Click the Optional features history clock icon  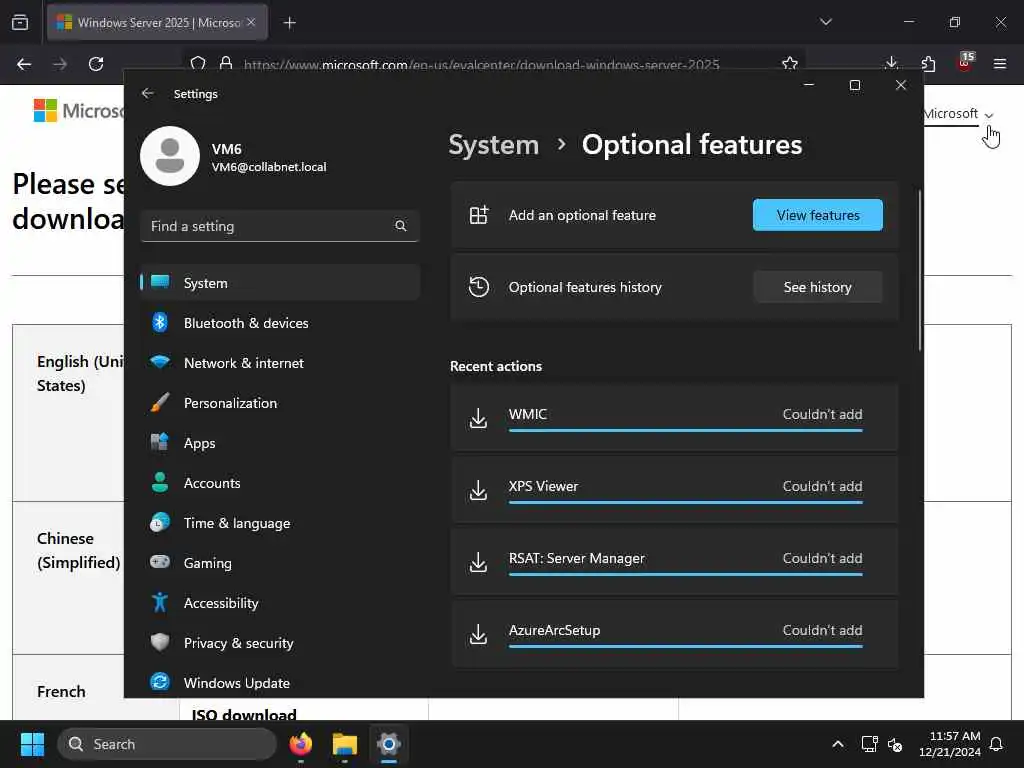[479, 287]
